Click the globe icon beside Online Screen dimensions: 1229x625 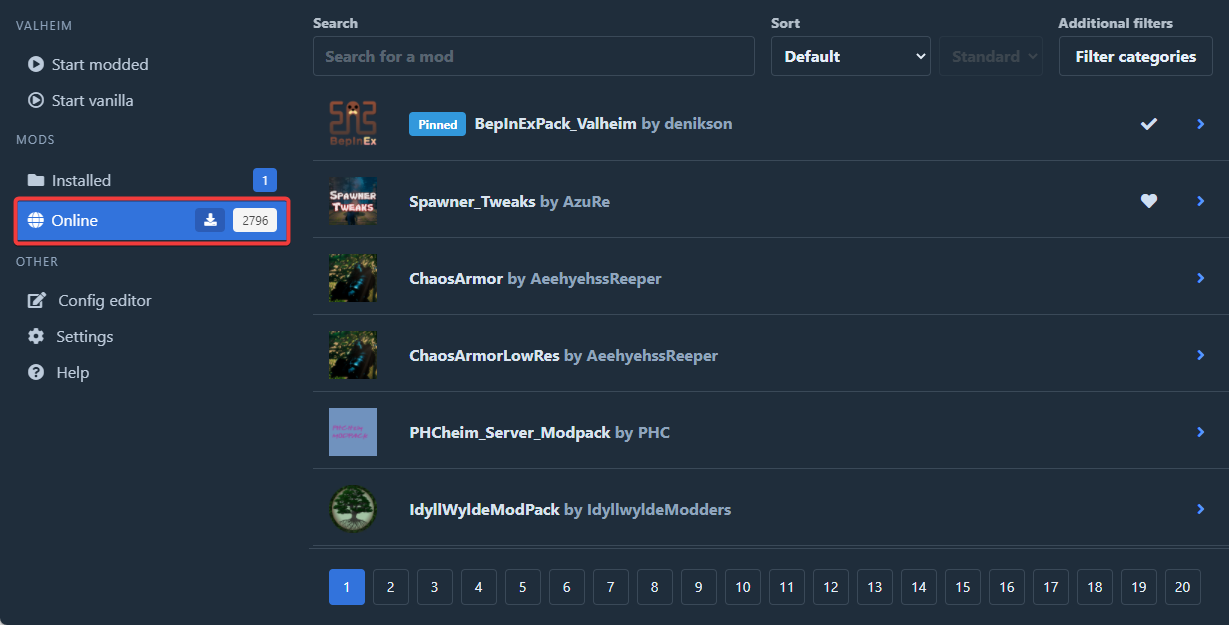pyautogui.click(x=36, y=220)
